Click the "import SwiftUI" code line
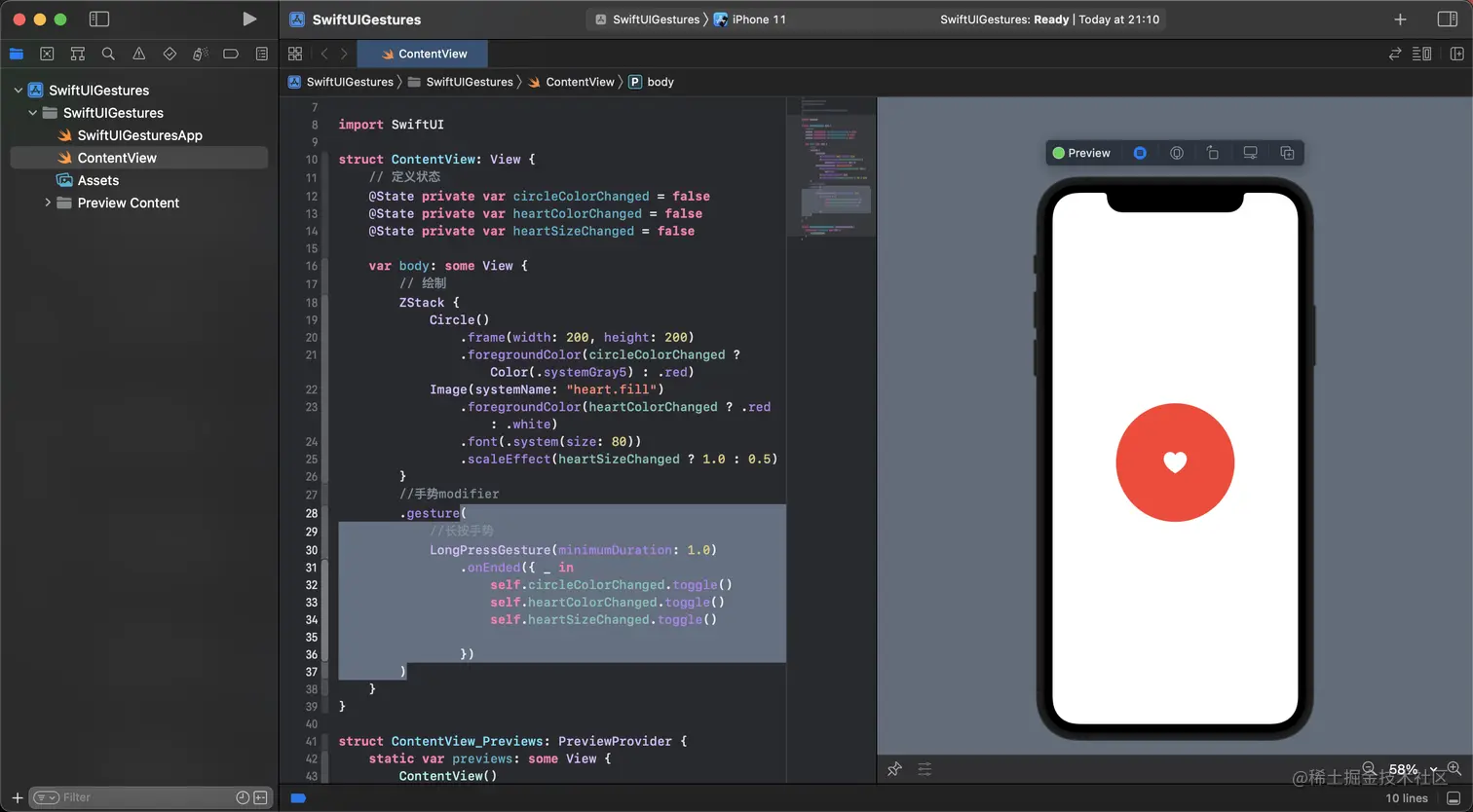The image size is (1473, 812). tap(391, 125)
